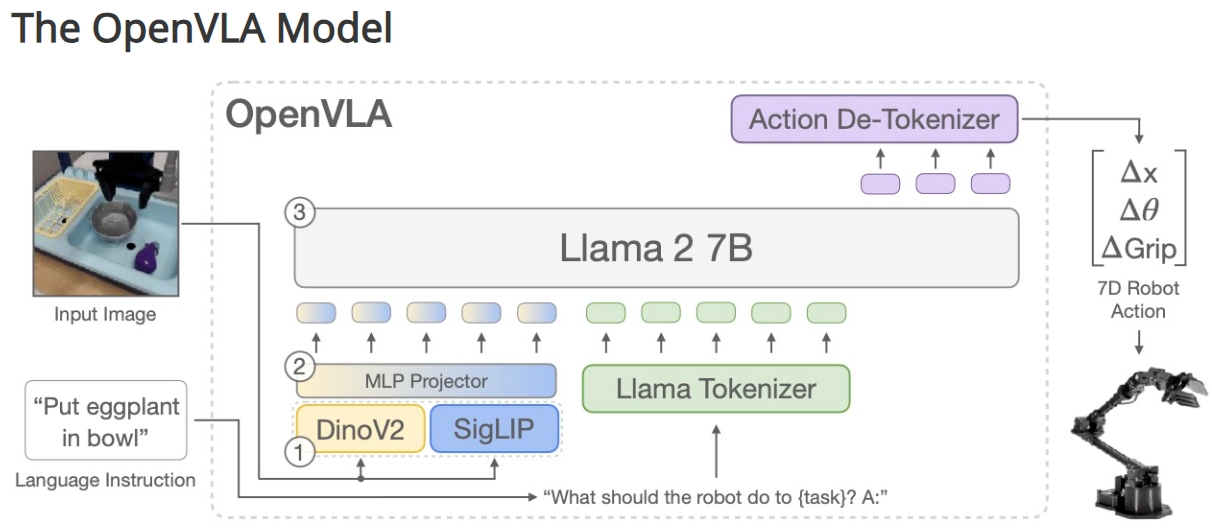Screen dimensions: 1212x529
Task: Click the rightmost green language token
Action: pos(826,312)
